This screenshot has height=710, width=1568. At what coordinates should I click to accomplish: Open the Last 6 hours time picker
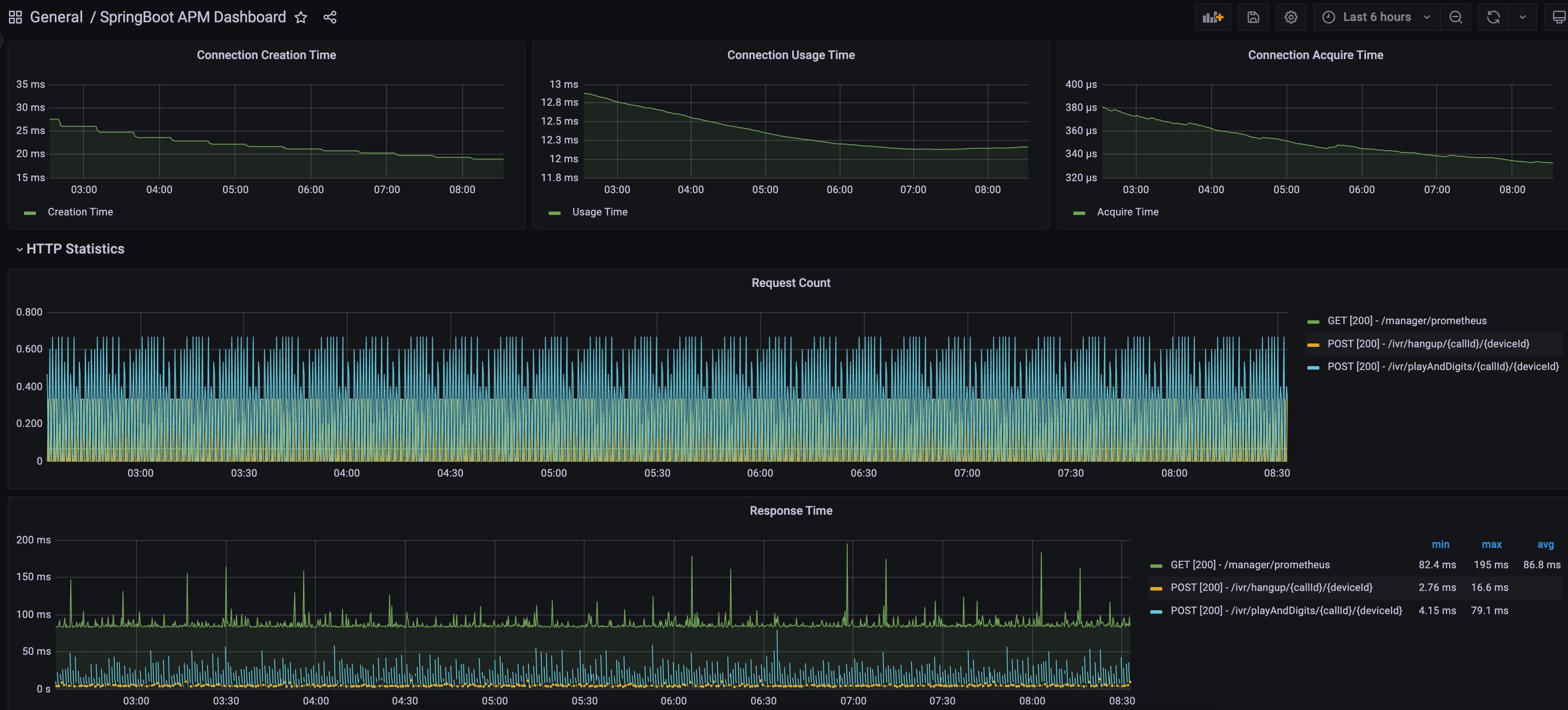click(x=1376, y=17)
